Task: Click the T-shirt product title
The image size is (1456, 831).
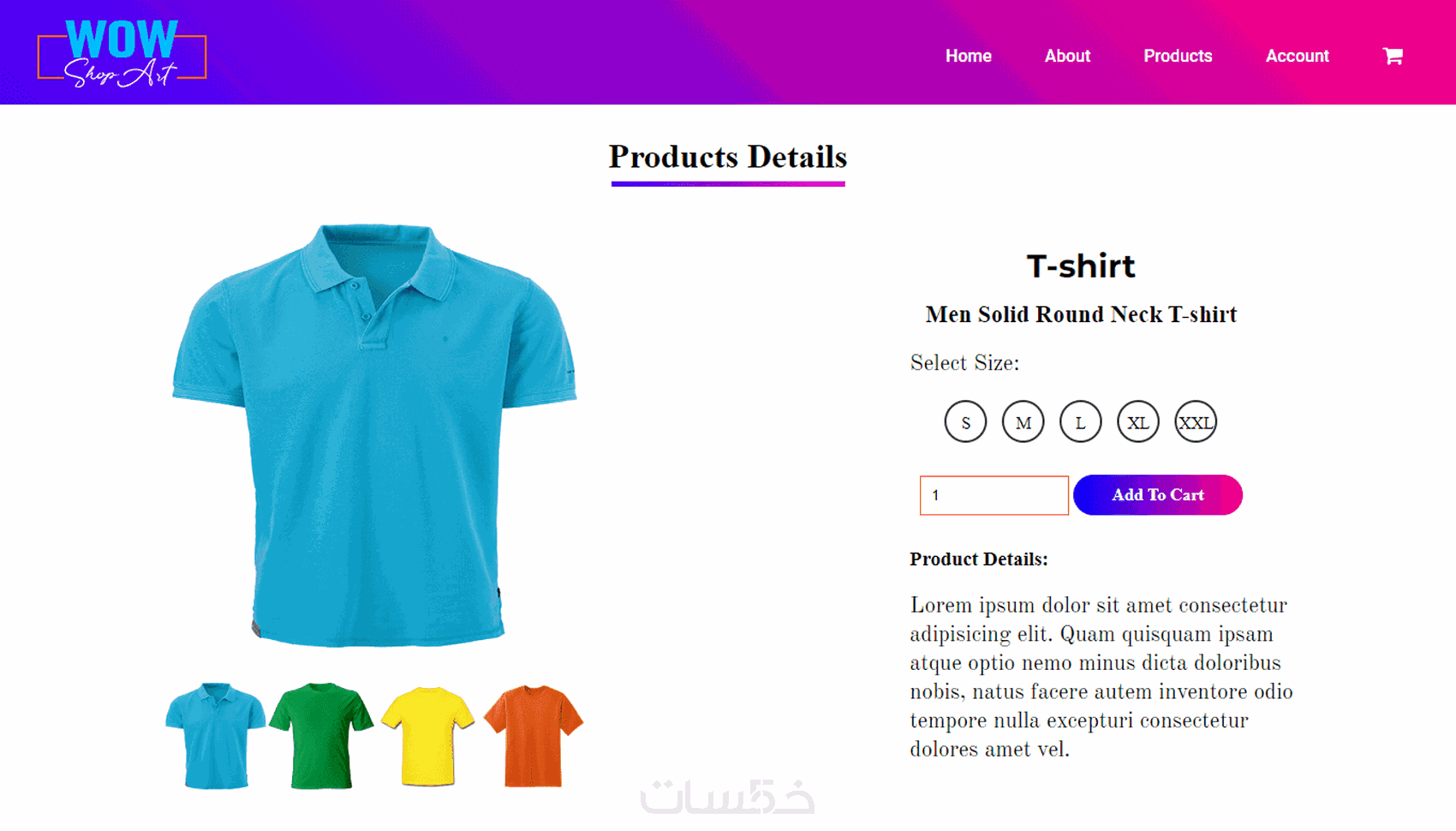Action: [x=1081, y=266]
